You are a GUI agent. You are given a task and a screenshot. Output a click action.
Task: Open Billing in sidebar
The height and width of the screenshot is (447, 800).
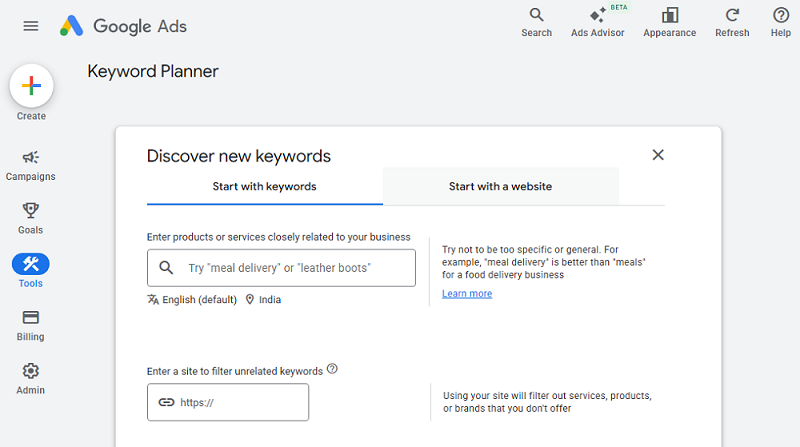[x=31, y=326]
